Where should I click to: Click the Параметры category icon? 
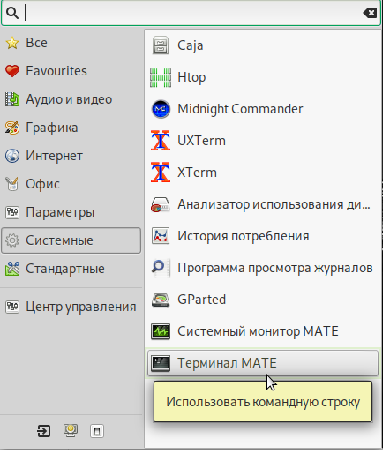[x=12, y=212]
